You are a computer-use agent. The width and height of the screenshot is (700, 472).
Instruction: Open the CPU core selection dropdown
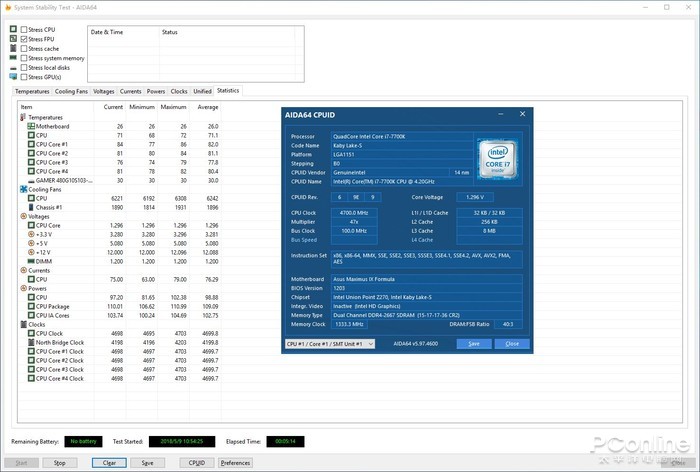pyautogui.click(x=329, y=343)
